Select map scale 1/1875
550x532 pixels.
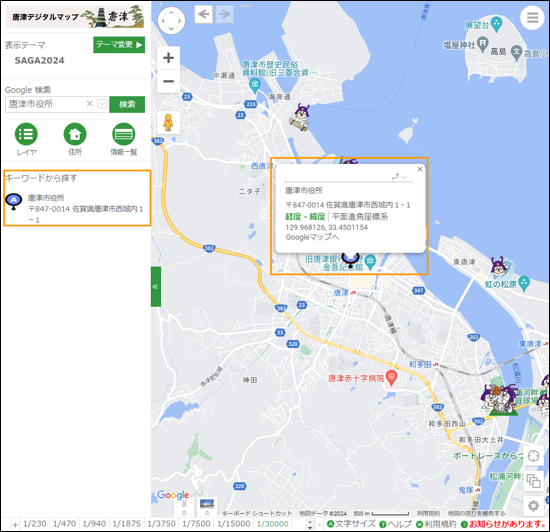click(x=126, y=524)
